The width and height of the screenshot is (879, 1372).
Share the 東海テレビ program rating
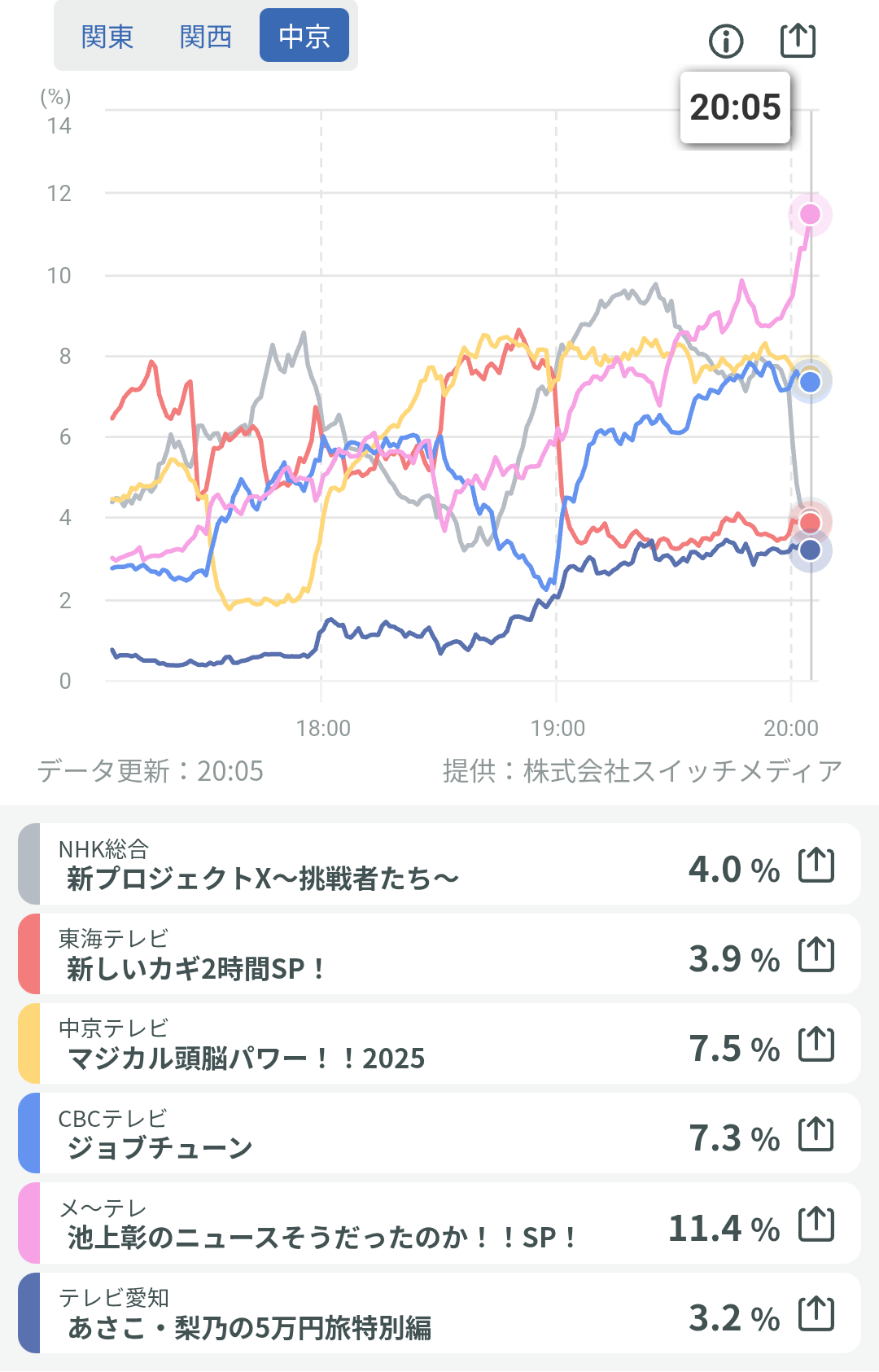click(816, 954)
